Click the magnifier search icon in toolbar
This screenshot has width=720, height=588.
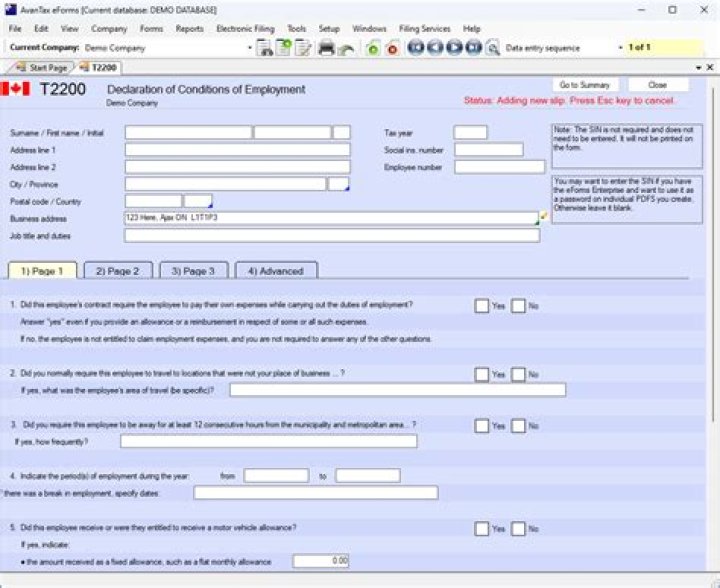point(494,48)
